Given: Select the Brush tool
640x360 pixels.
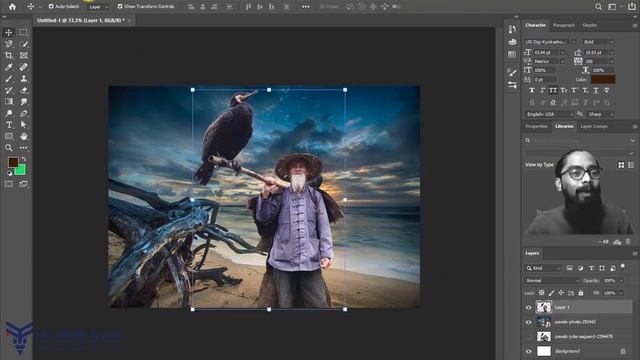Looking at the screenshot, I should point(9,78).
